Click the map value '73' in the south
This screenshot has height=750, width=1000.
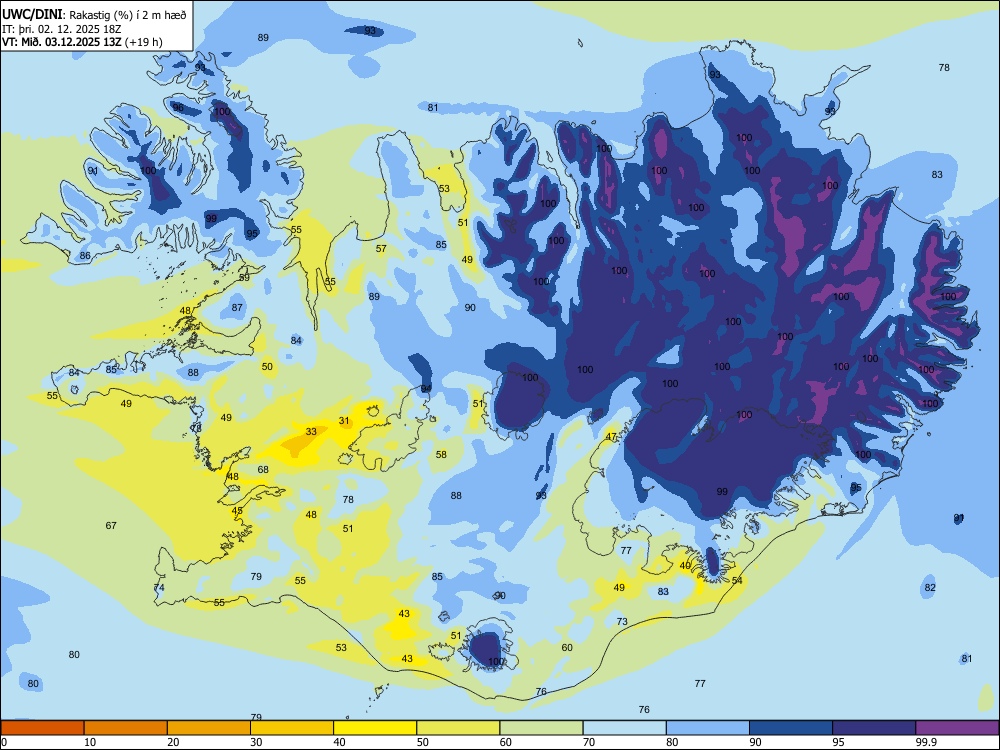coord(622,621)
